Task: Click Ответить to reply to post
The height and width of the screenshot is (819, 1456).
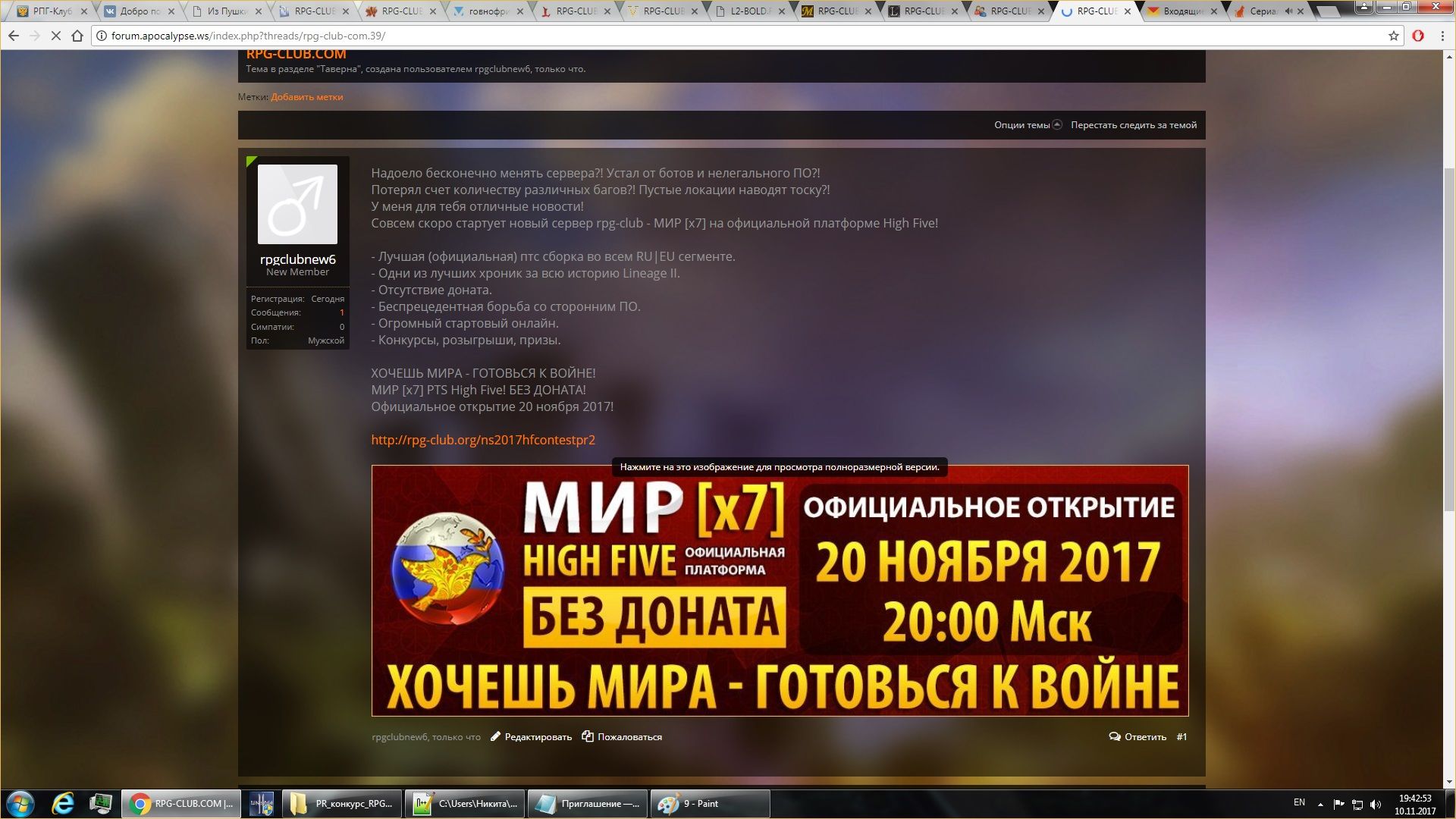Action: point(1137,737)
